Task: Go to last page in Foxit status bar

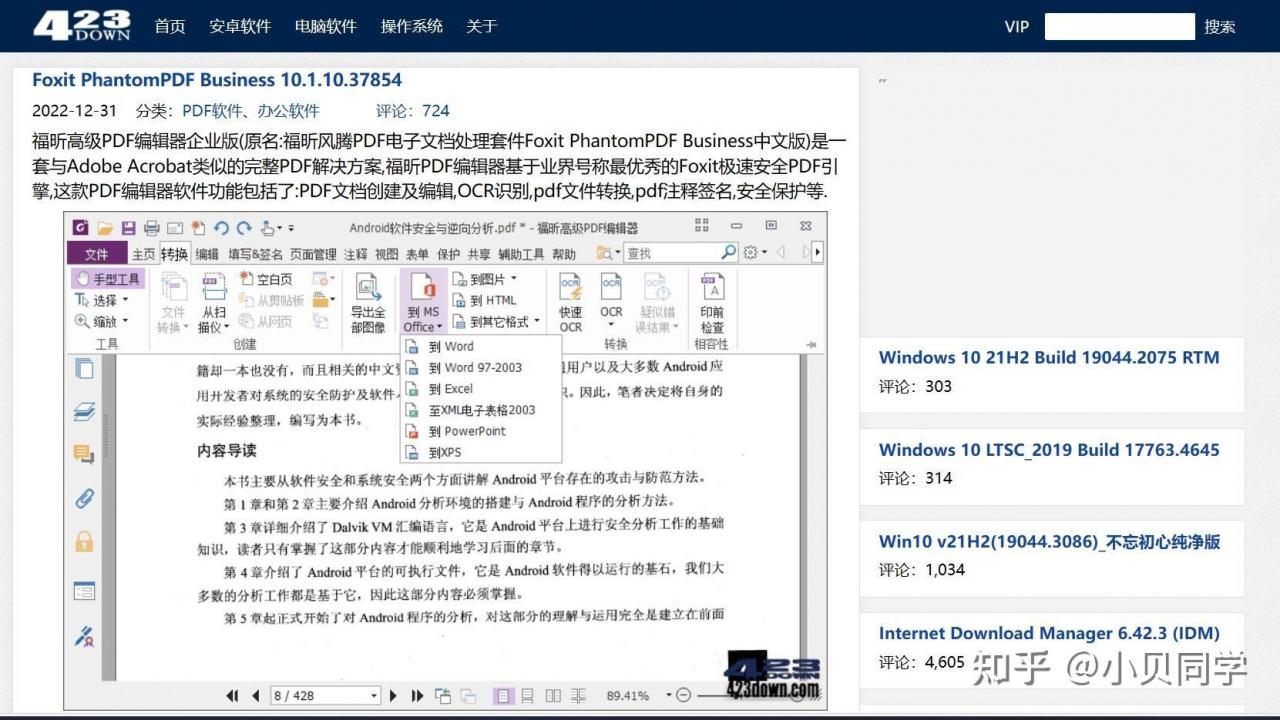Action: (417, 695)
